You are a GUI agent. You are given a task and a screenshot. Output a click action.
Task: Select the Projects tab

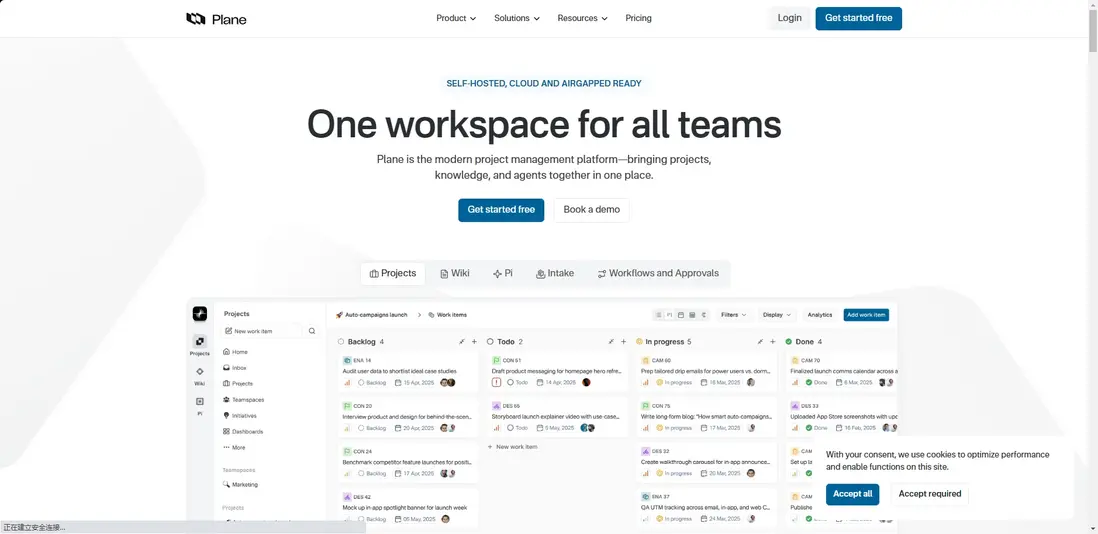(x=393, y=274)
